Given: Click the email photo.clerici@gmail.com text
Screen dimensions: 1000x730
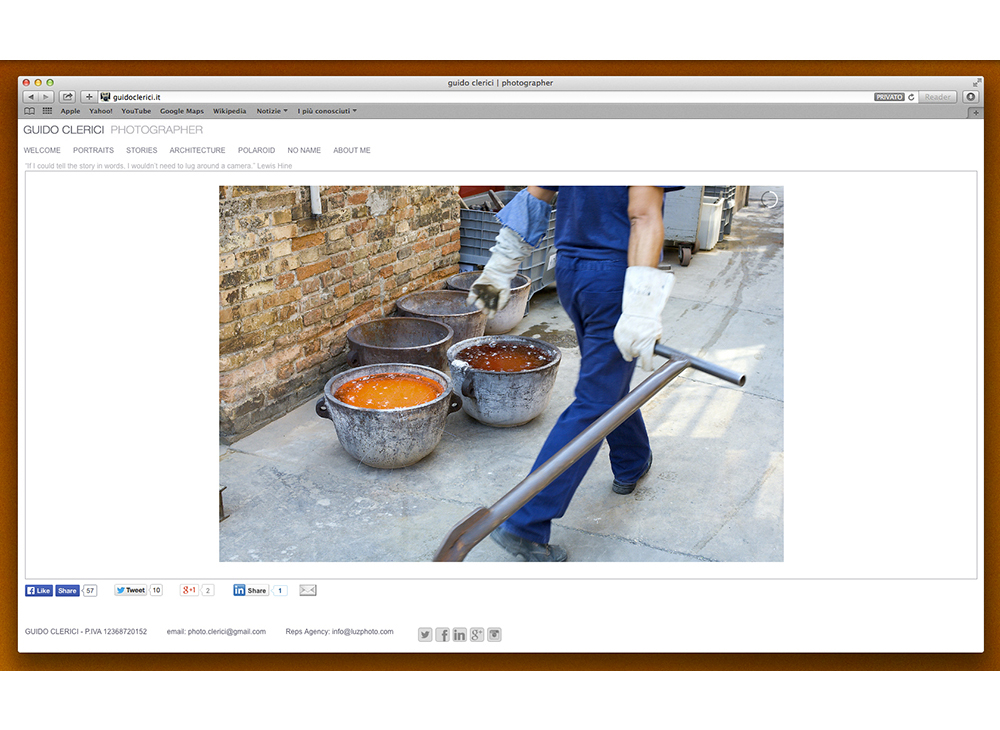Looking at the screenshot, I should (x=216, y=632).
